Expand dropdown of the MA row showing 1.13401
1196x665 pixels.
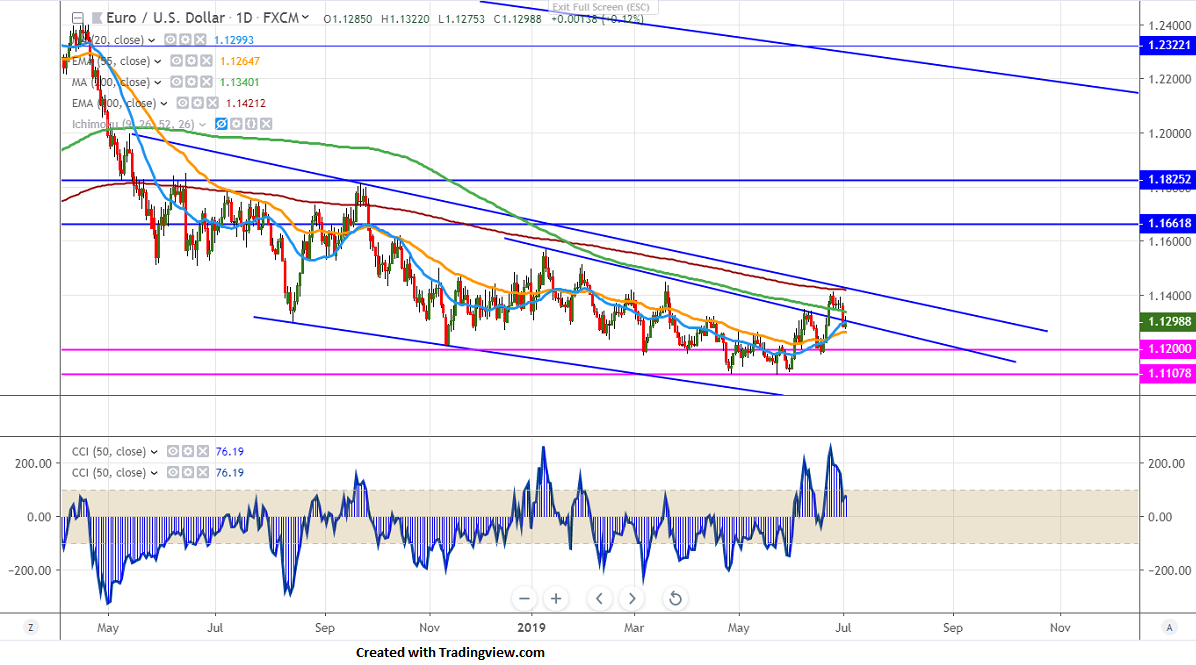pos(158,82)
